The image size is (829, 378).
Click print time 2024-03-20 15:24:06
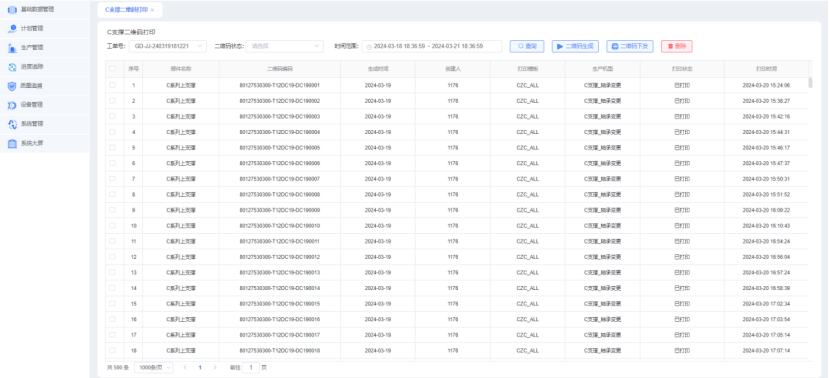pos(766,85)
